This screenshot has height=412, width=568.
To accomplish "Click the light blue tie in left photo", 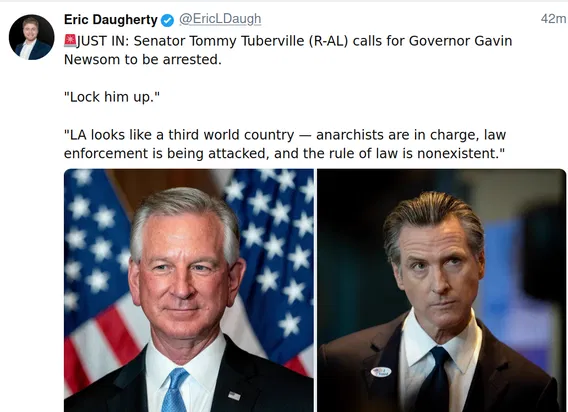I will [x=175, y=390].
